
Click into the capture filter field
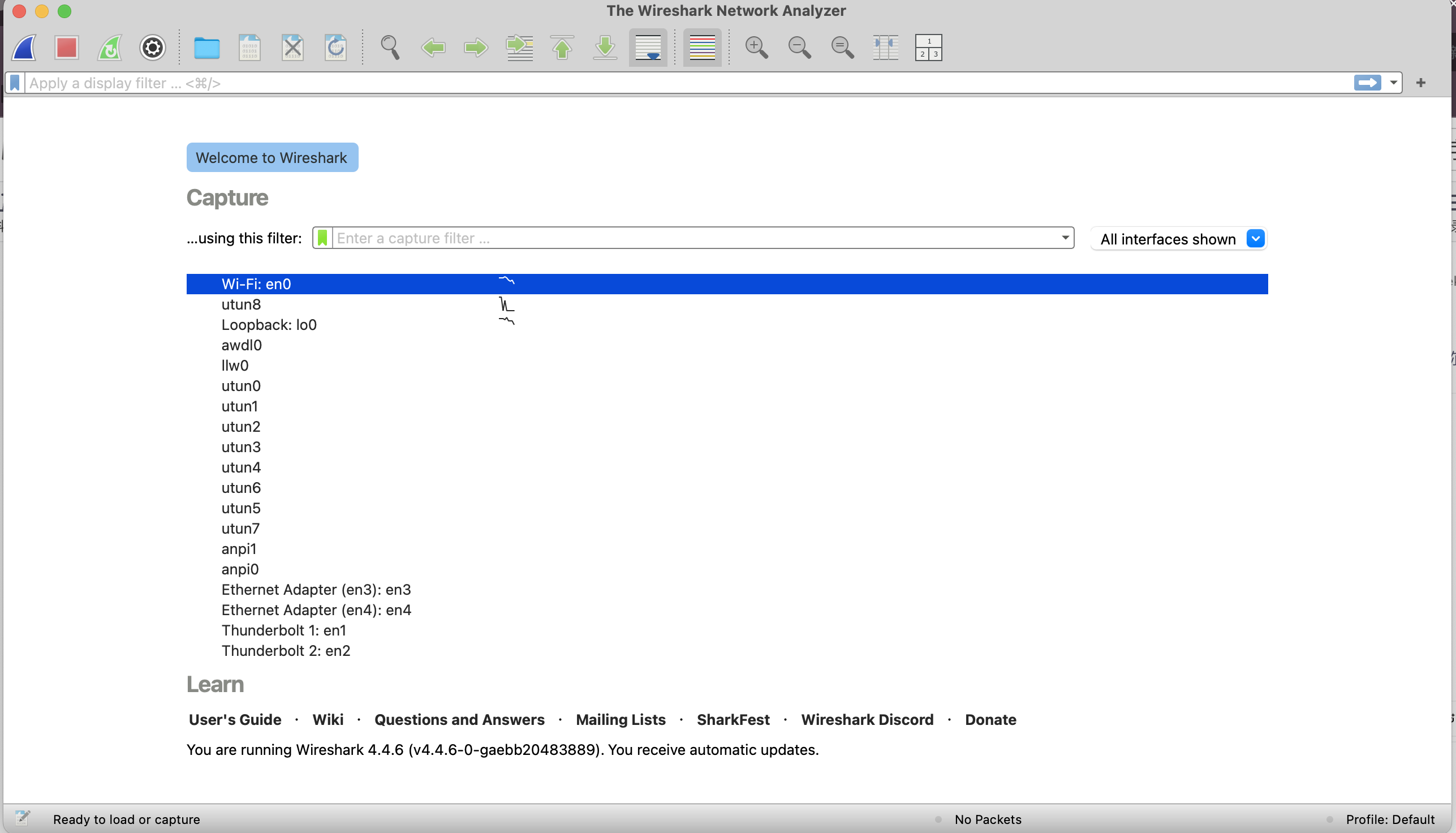coord(686,238)
